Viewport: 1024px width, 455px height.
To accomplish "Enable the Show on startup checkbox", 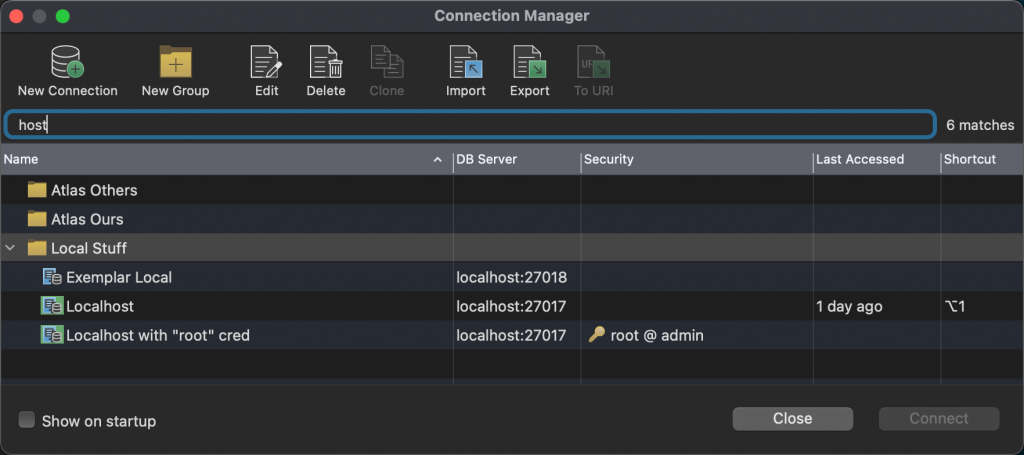I will tap(27, 420).
